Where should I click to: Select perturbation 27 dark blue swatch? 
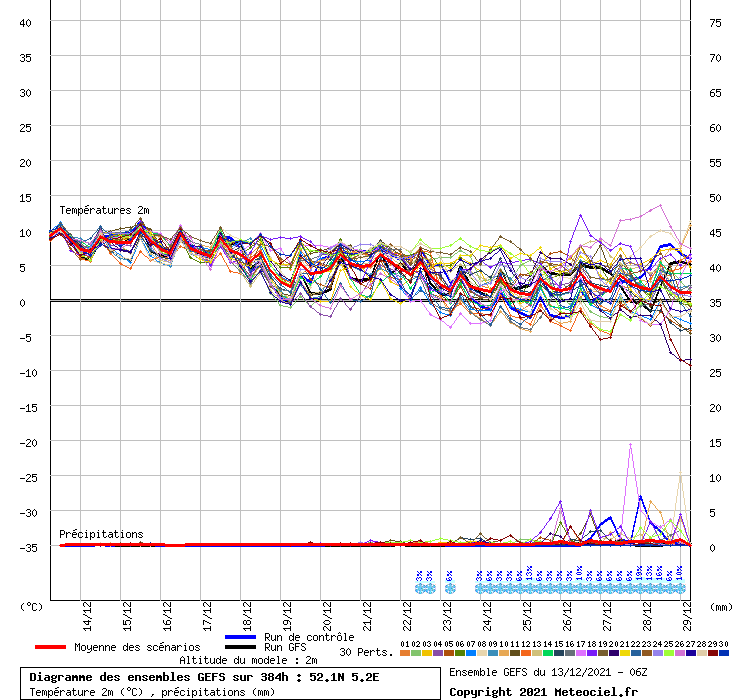point(690,653)
